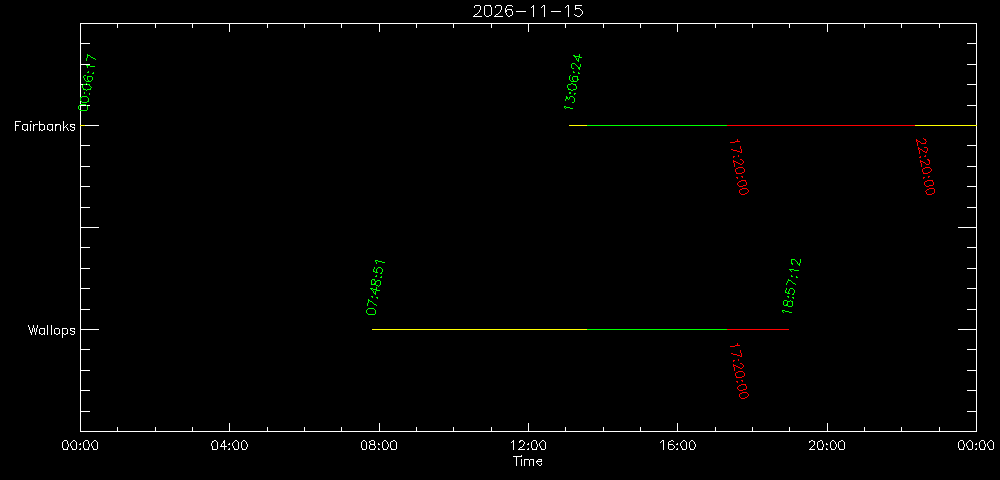
Task: Click the green segment of Wallops line
Action: [657, 330]
